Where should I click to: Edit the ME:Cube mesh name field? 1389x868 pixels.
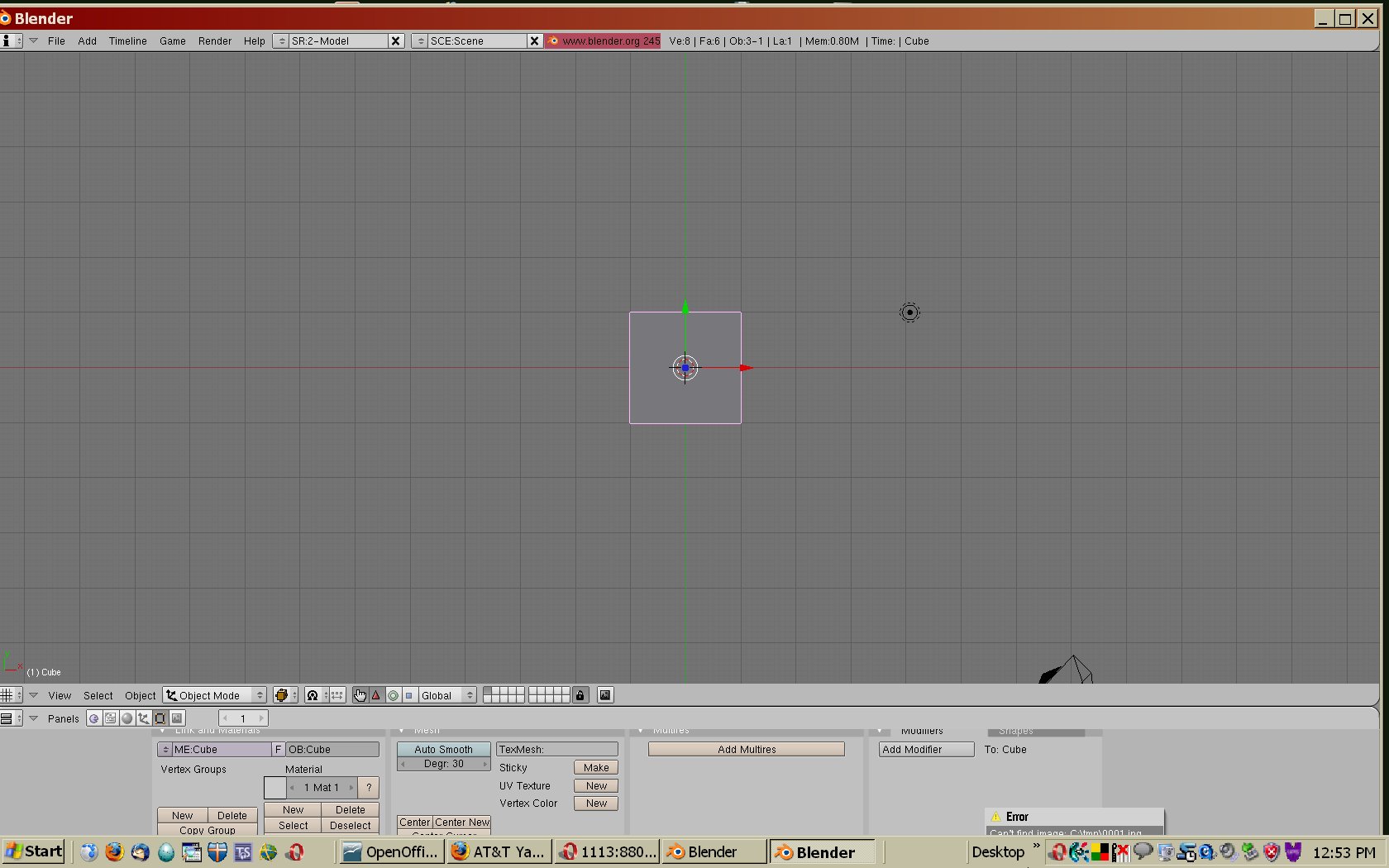click(x=222, y=750)
